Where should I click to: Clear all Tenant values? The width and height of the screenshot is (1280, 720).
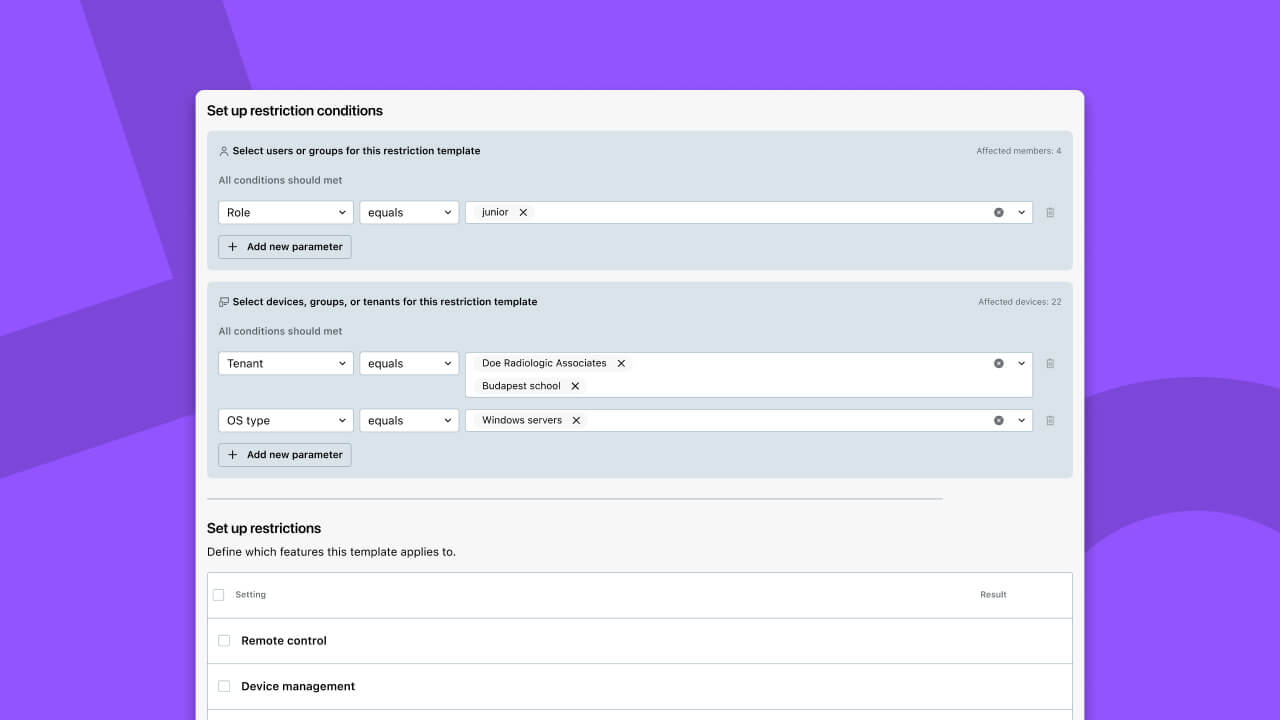tap(998, 363)
